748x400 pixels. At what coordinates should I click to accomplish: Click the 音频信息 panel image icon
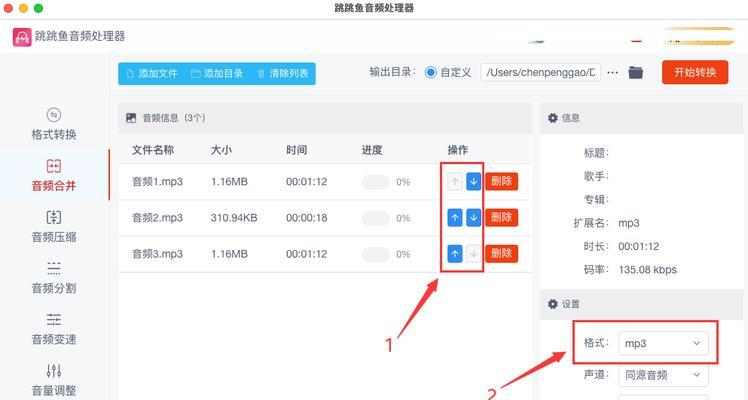click(131, 118)
